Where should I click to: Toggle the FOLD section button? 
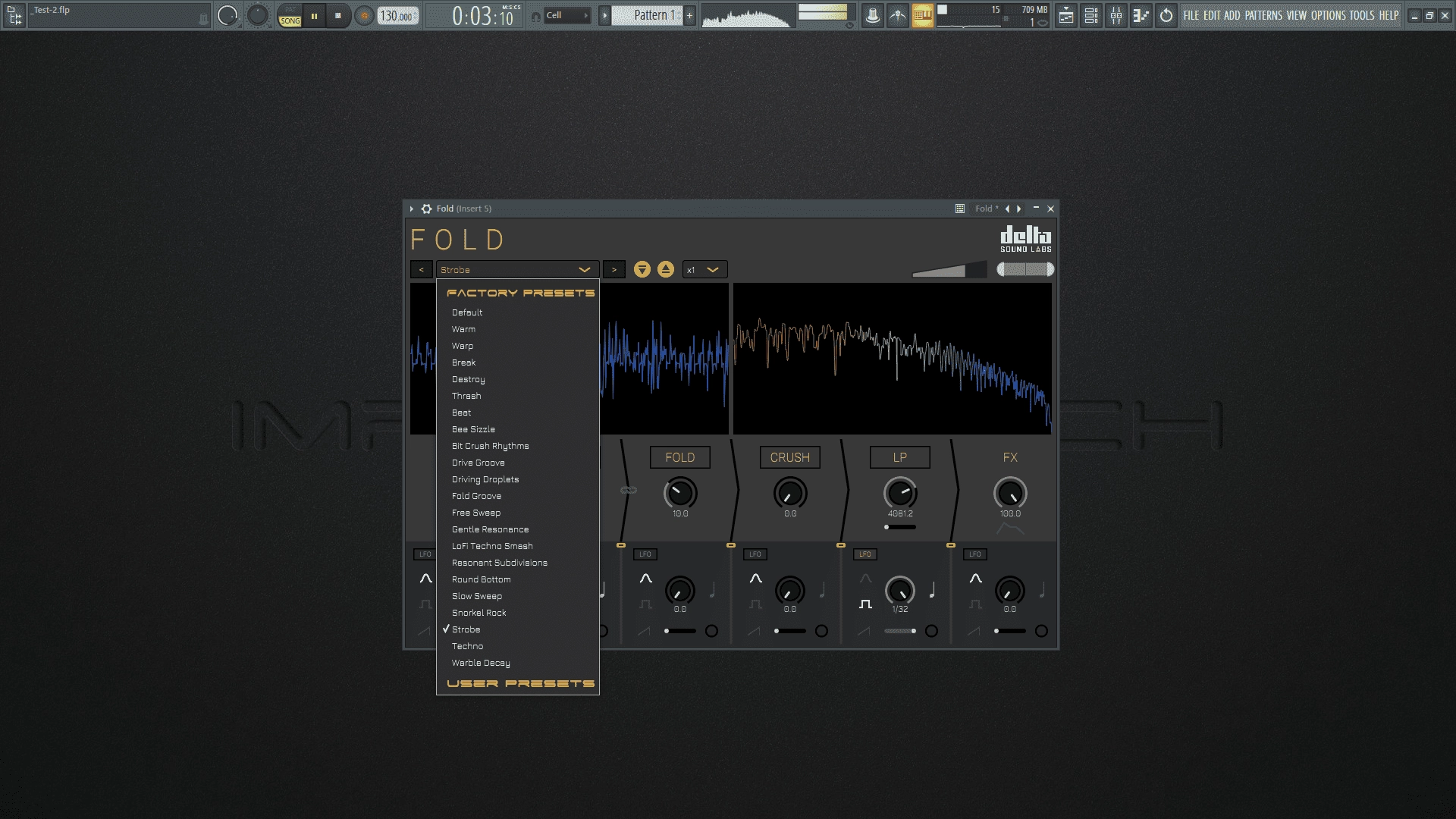coord(680,457)
